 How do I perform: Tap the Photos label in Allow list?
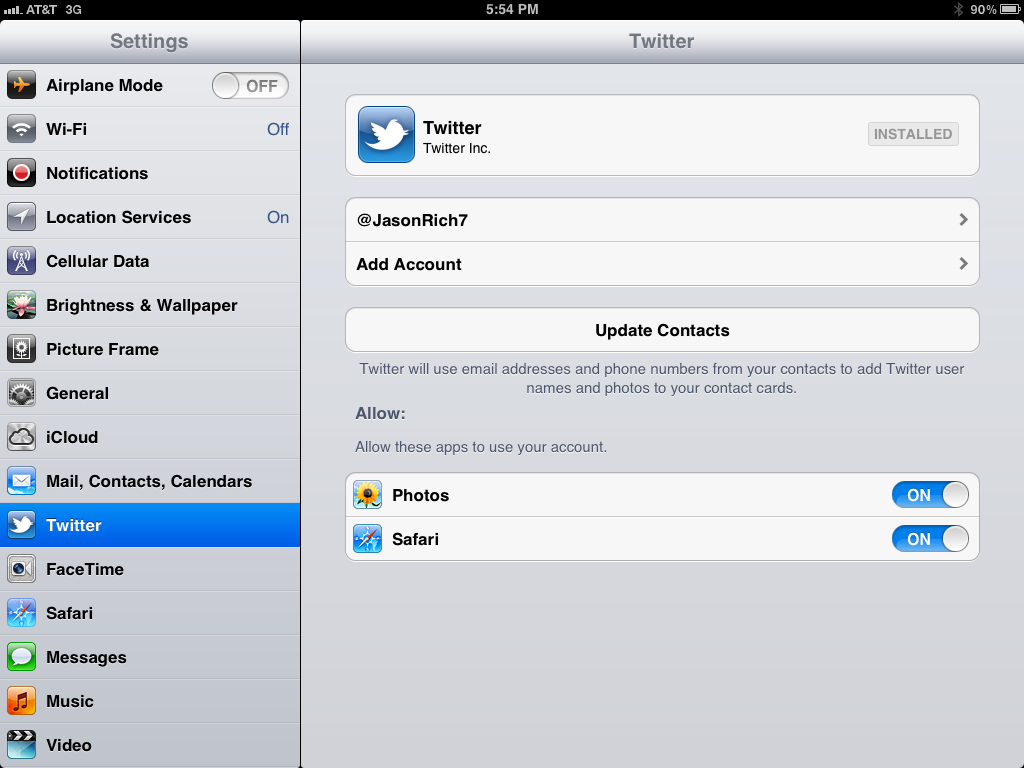(x=421, y=496)
